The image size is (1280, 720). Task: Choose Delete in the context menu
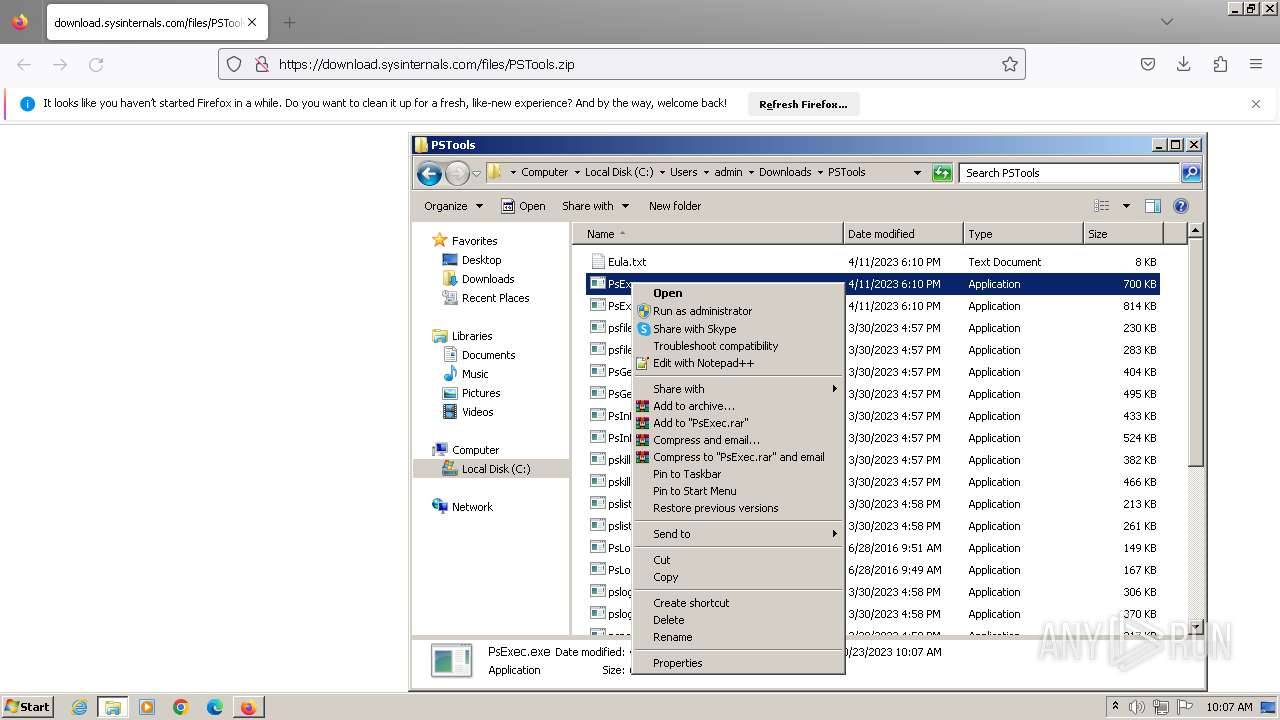[738, 620]
